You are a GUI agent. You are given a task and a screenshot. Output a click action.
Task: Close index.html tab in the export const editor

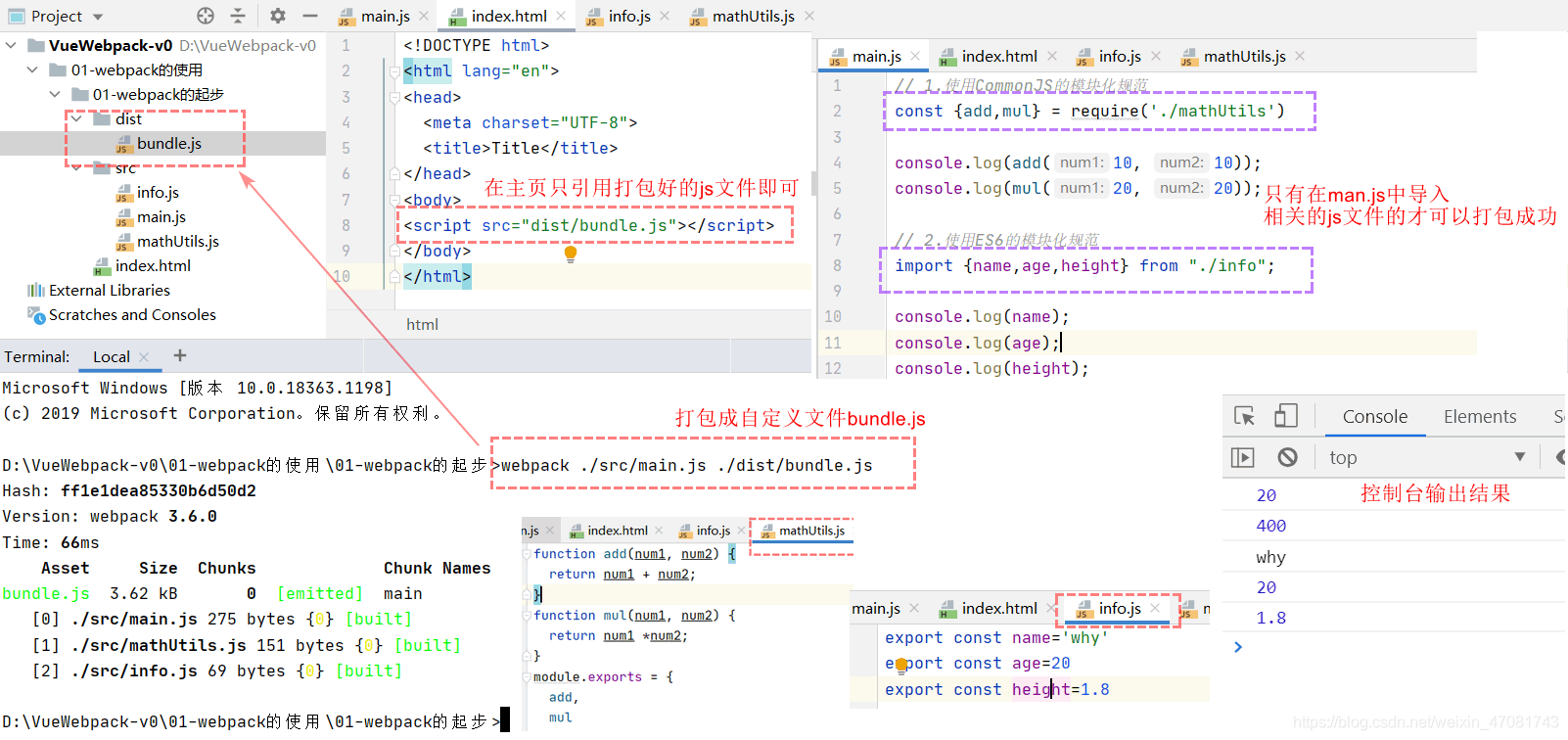point(1051,608)
